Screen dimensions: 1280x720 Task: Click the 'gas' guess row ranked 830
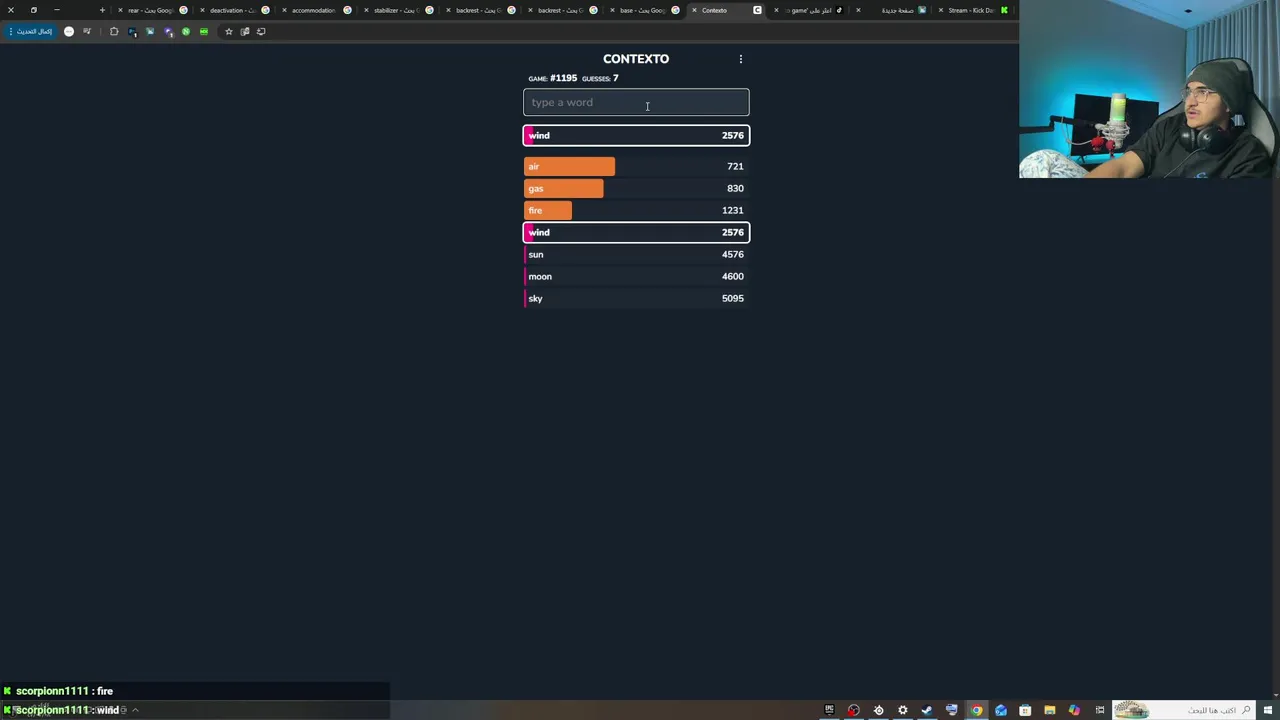click(x=636, y=188)
